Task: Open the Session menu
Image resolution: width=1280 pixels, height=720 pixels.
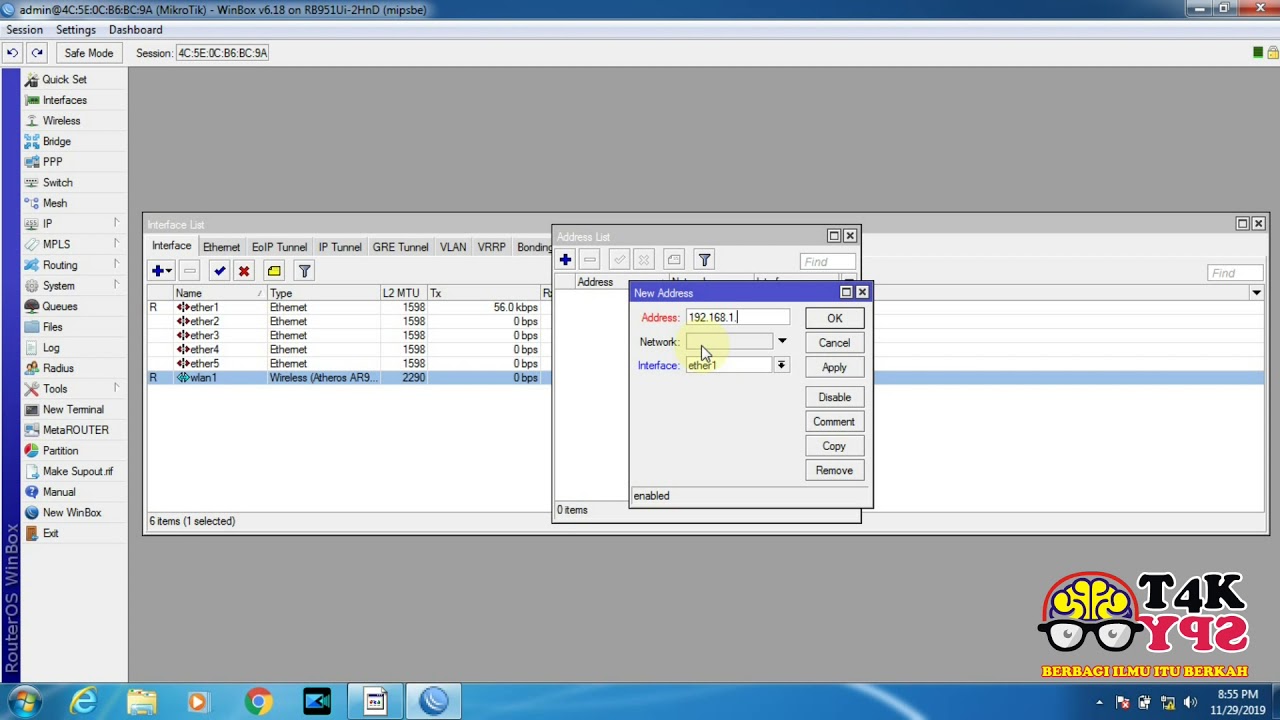Action: [x=24, y=30]
